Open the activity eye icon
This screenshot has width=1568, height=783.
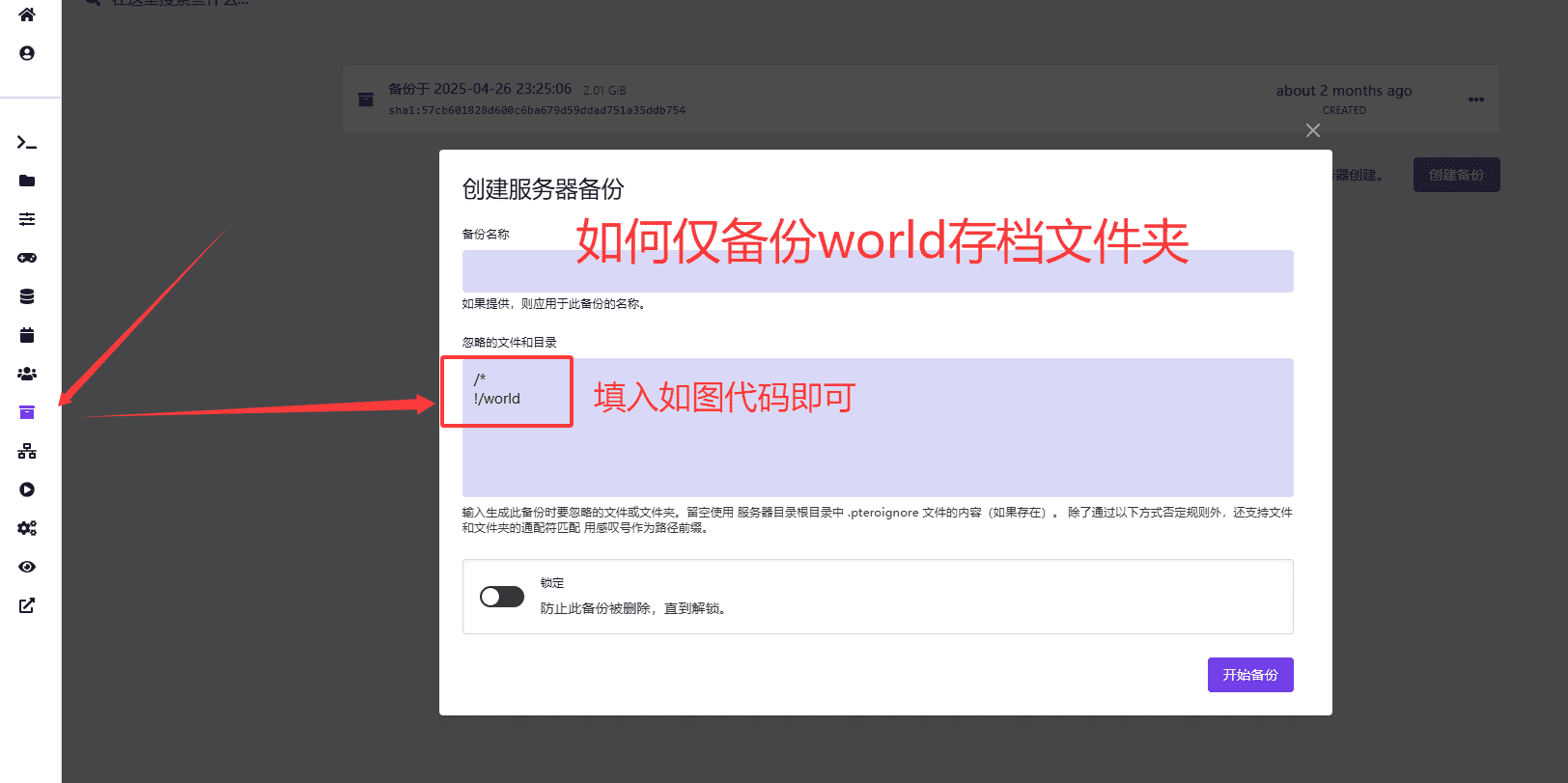click(x=27, y=567)
